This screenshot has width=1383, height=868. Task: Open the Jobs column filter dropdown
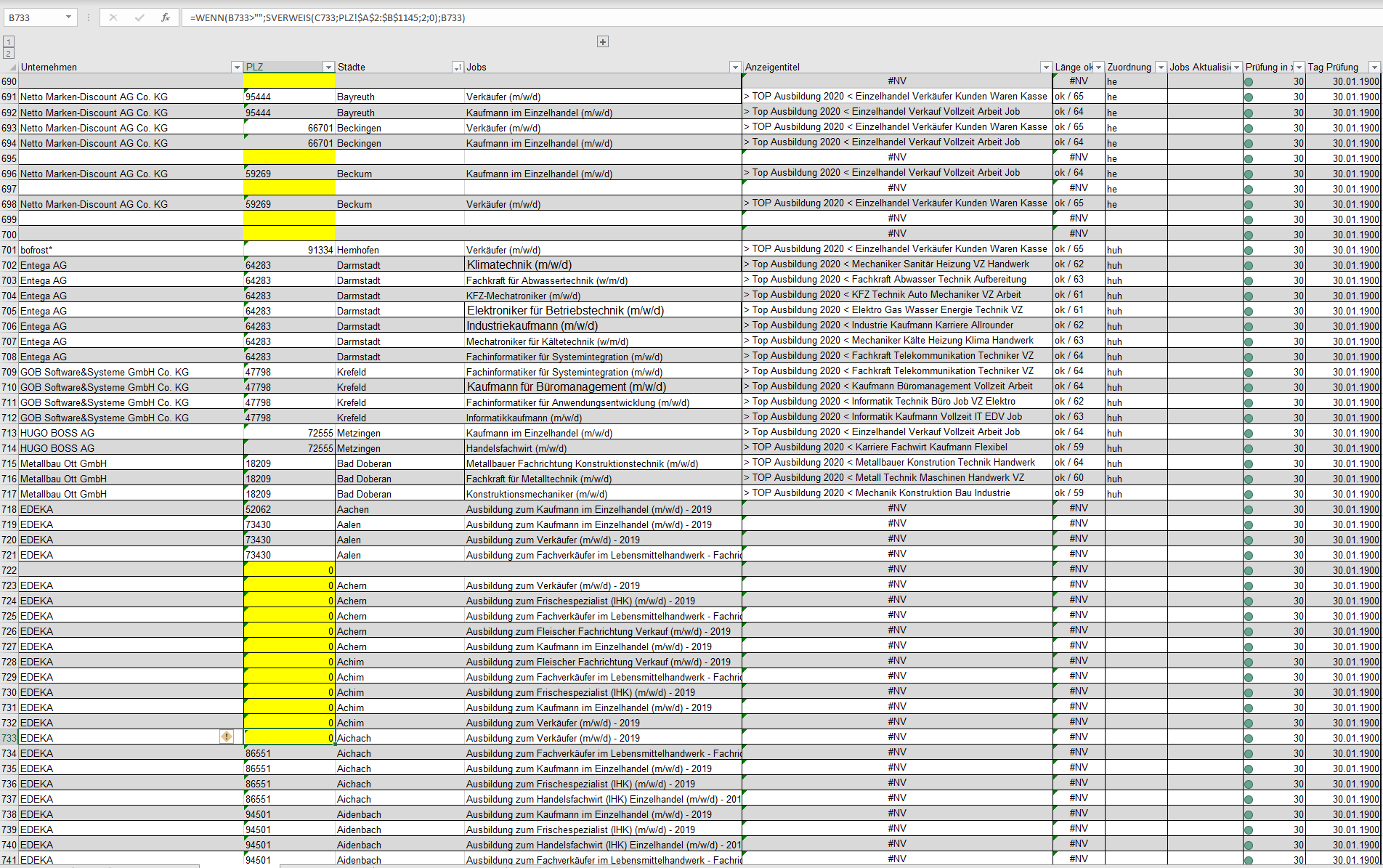[x=735, y=67]
